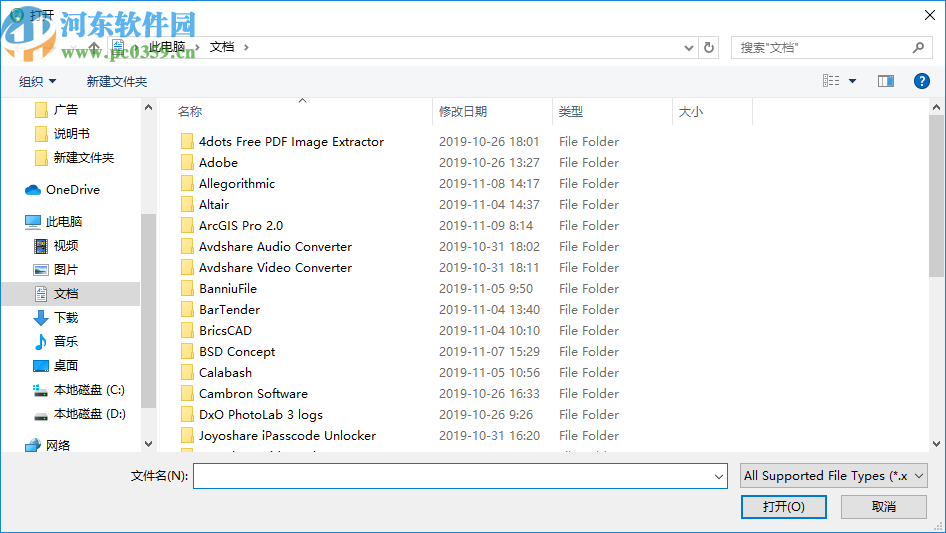
Task: Click the 新建文件夹 toolbar button
Action: [x=117, y=81]
